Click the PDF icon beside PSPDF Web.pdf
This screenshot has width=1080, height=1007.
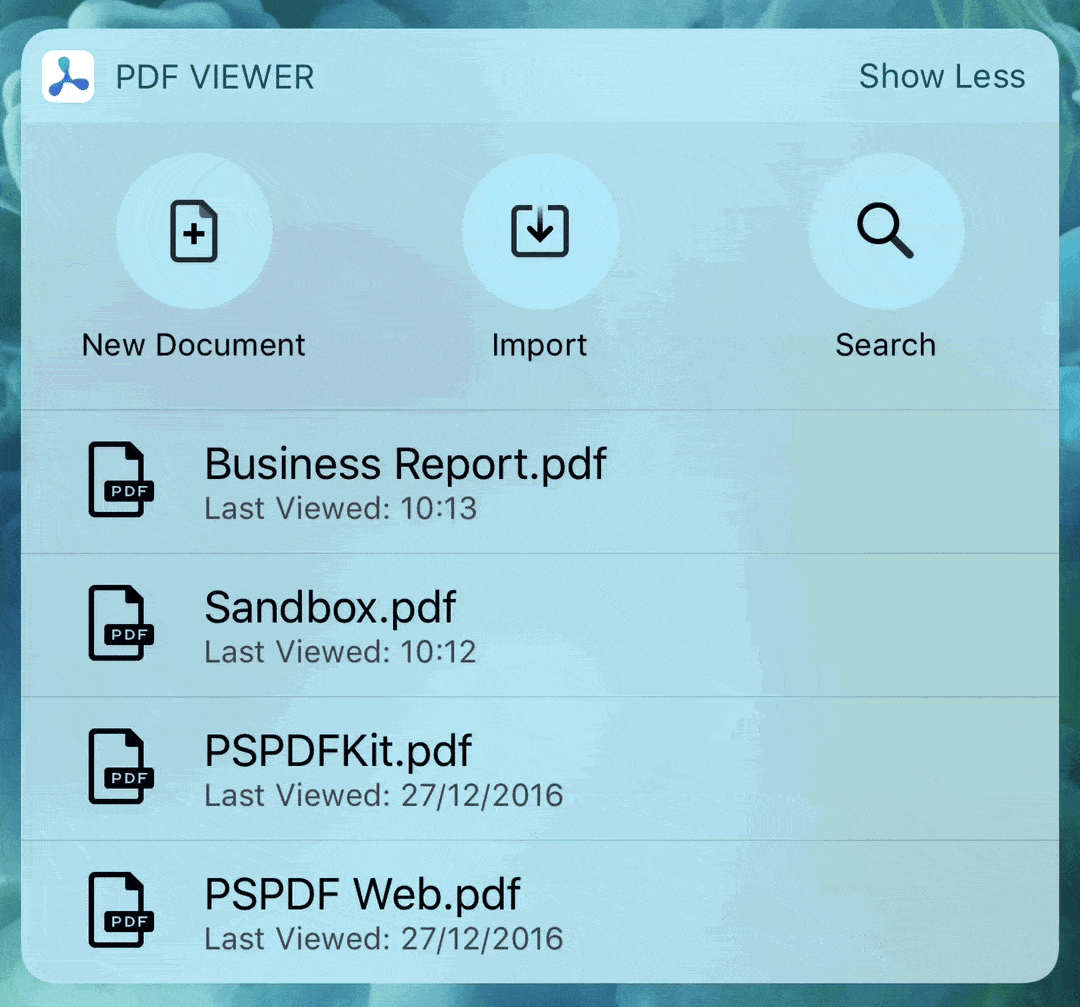(x=121, y=910)
